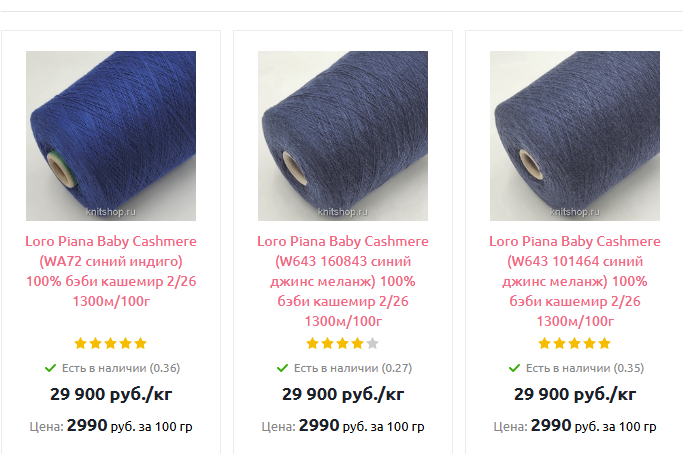This screenshot has width=683, height=454.
Task: Open the W643 101464 denim melange yarn photo
Action: tap(574, 136)
